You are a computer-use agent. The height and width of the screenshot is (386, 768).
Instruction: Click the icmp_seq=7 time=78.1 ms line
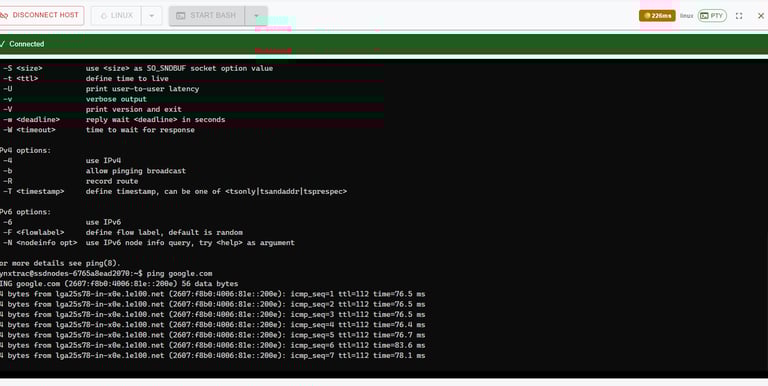click(213, 356)
